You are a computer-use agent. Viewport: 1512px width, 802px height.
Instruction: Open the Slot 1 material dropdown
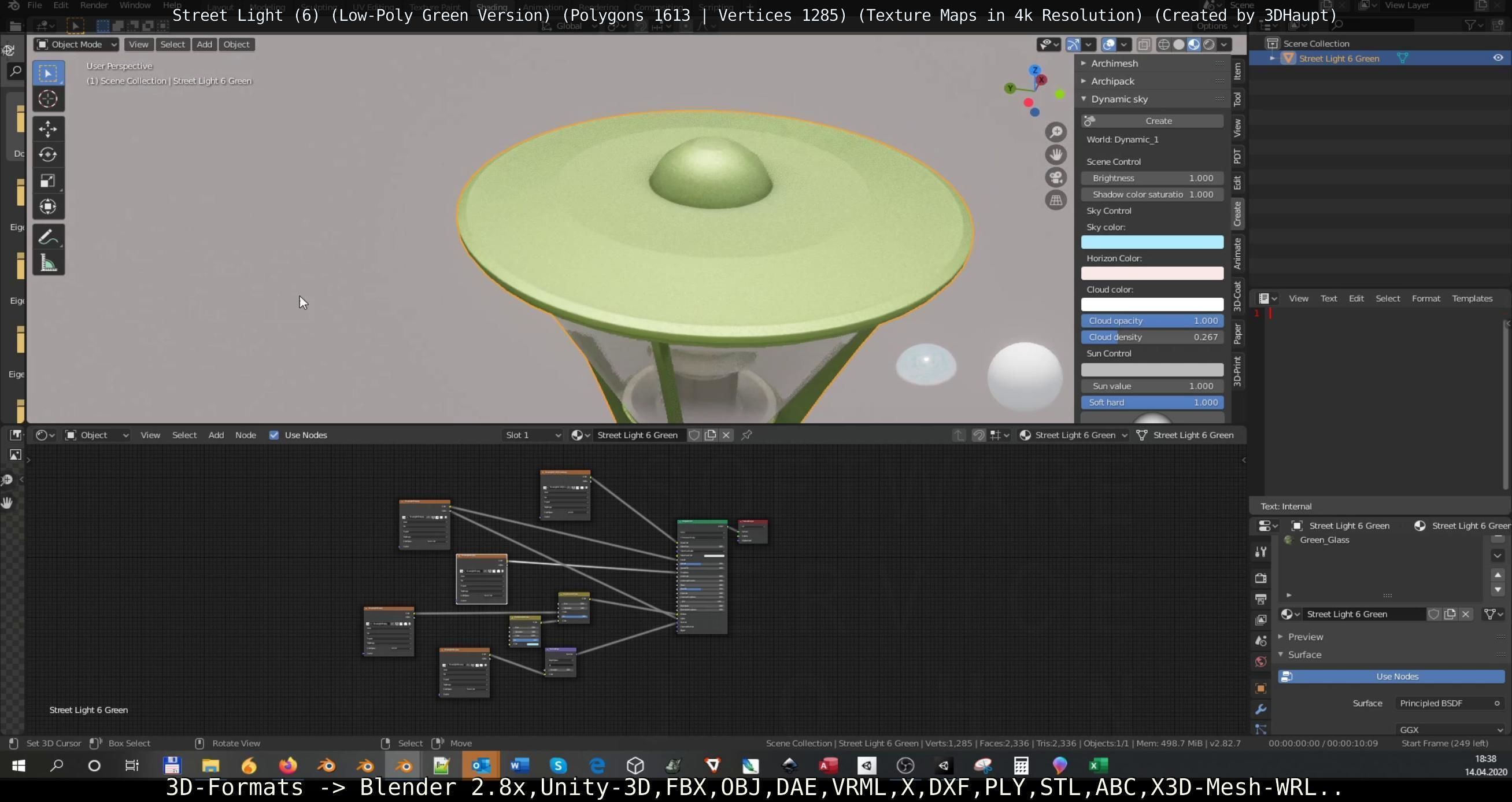533,435
